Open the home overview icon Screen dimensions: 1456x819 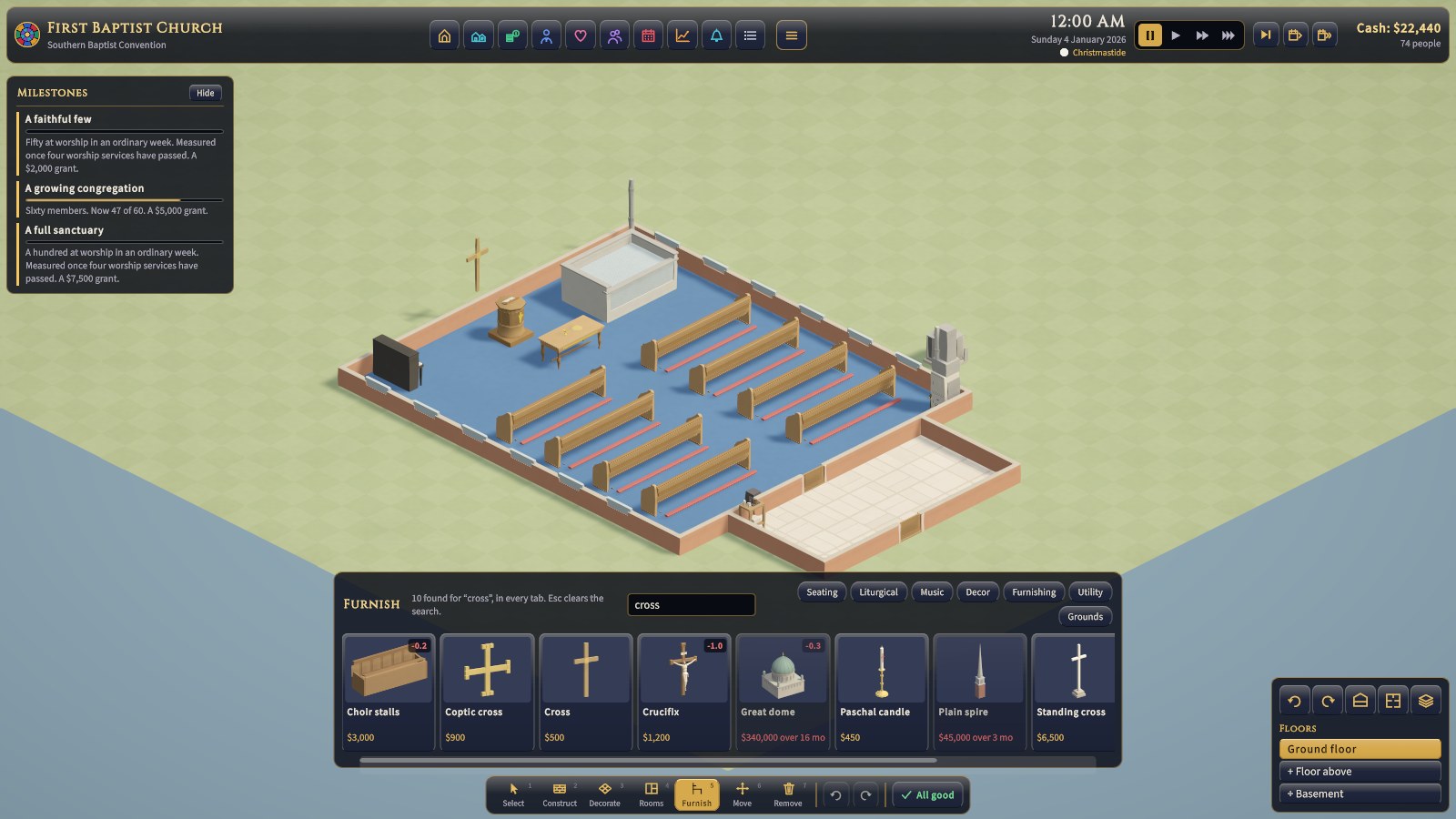[444, 35]
